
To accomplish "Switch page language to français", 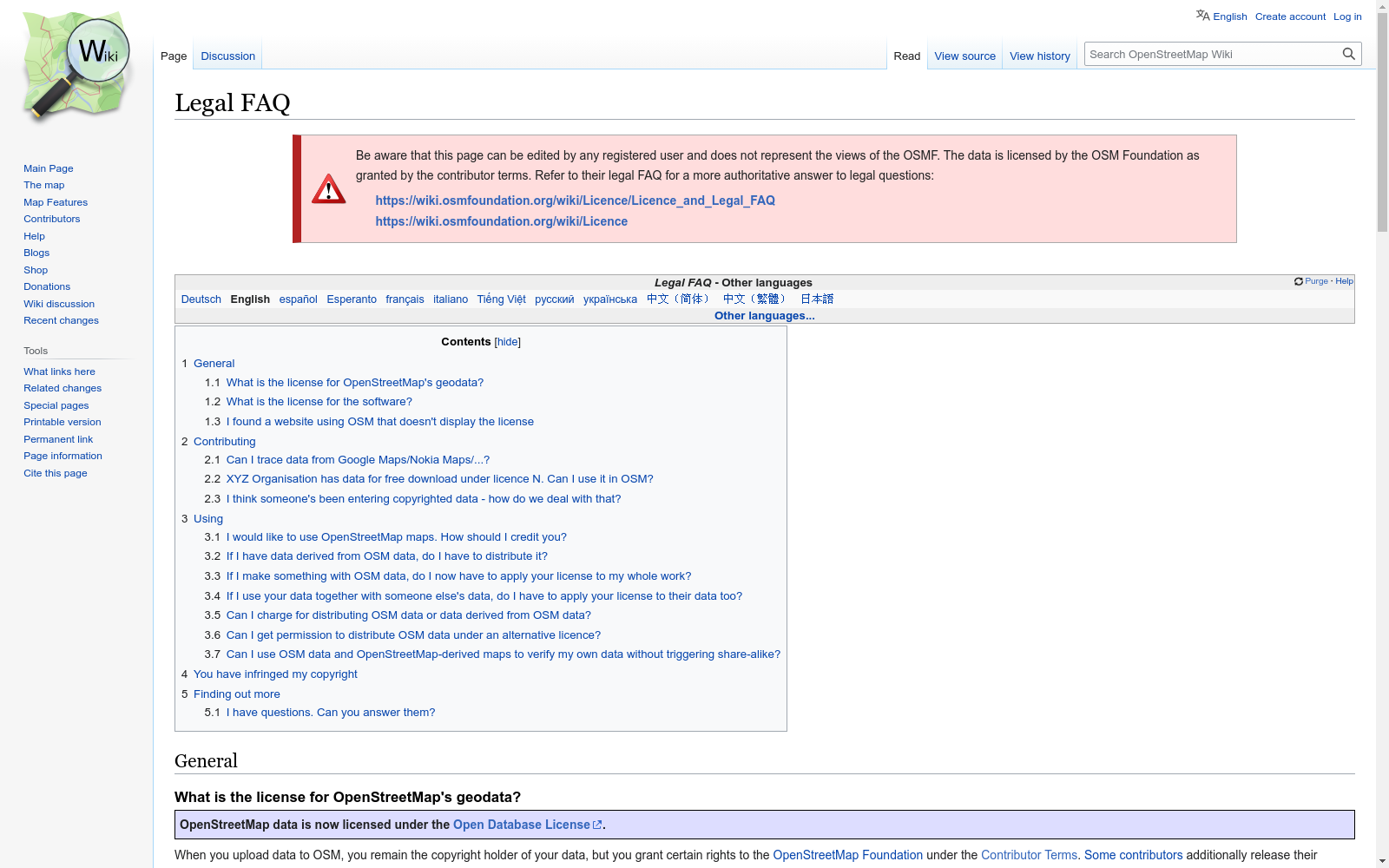I will tap(405, 299).
